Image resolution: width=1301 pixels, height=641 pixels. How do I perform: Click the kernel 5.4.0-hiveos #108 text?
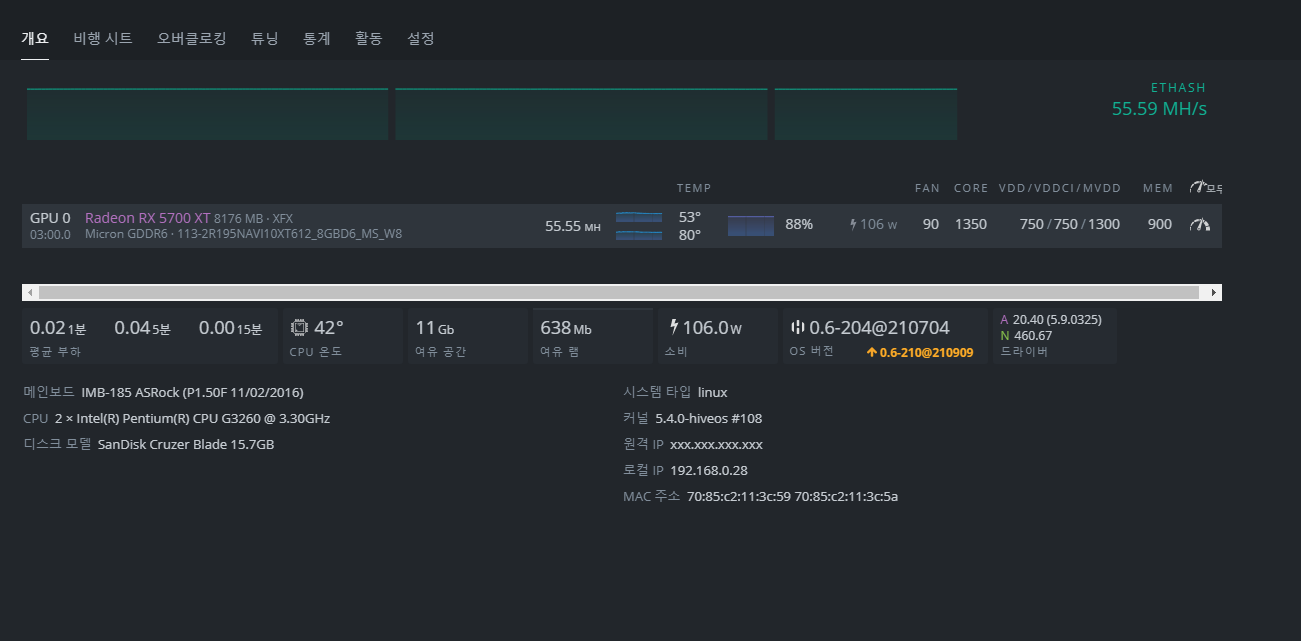coord(708,418)
